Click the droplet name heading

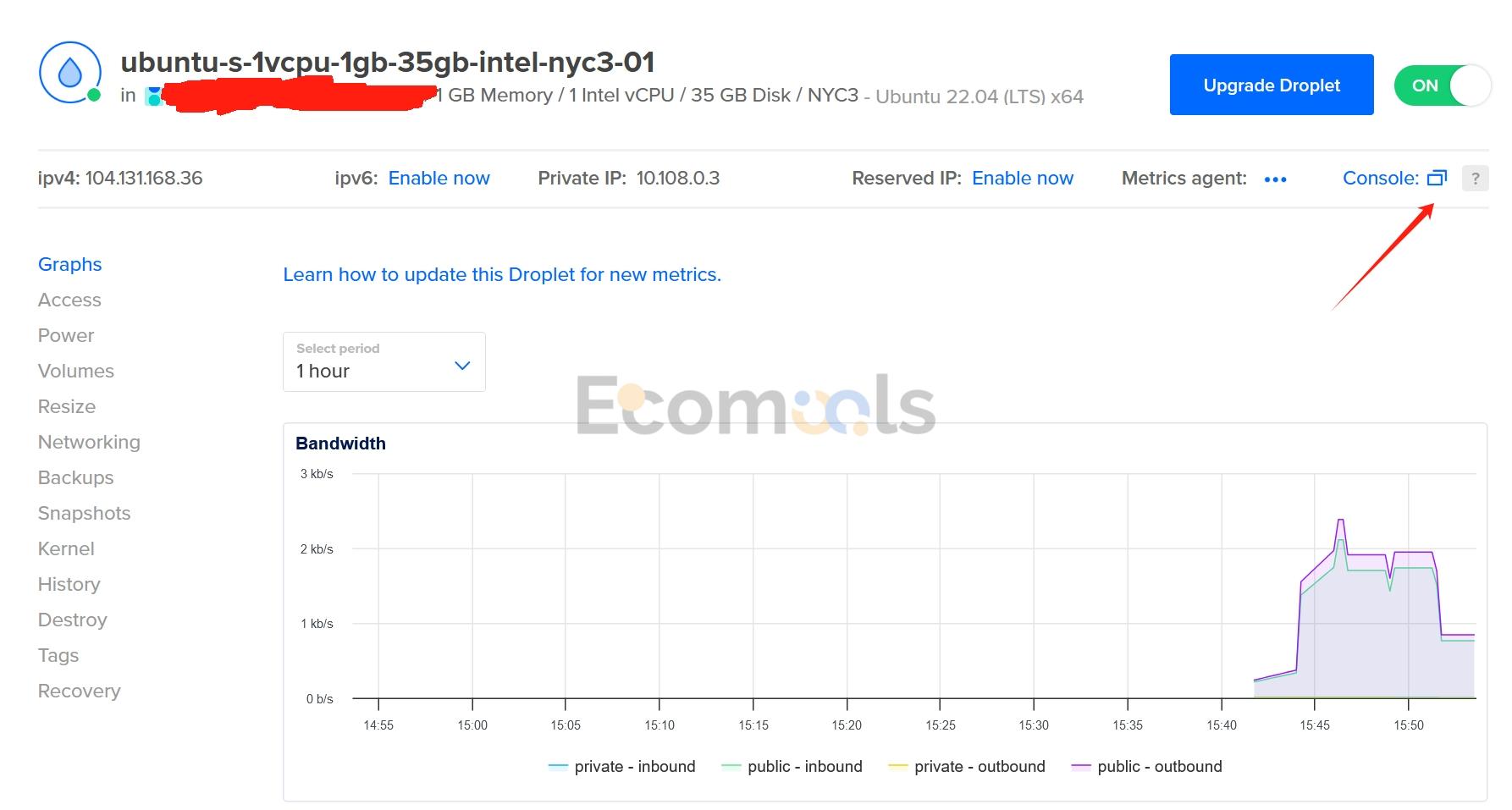click(388, 62)
